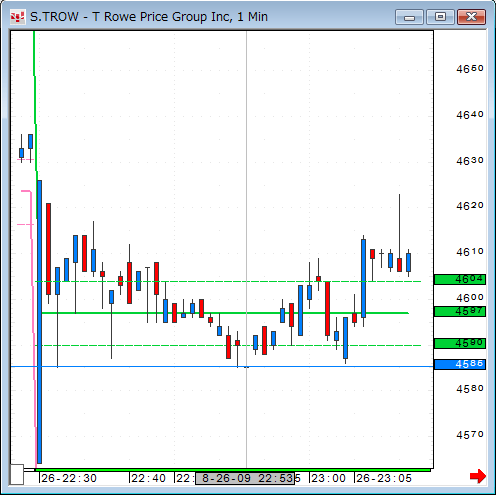The image size is (496, 495).
Task: Click the long blue opening candlestick at 22:30
Action: (x=39, y=322)
